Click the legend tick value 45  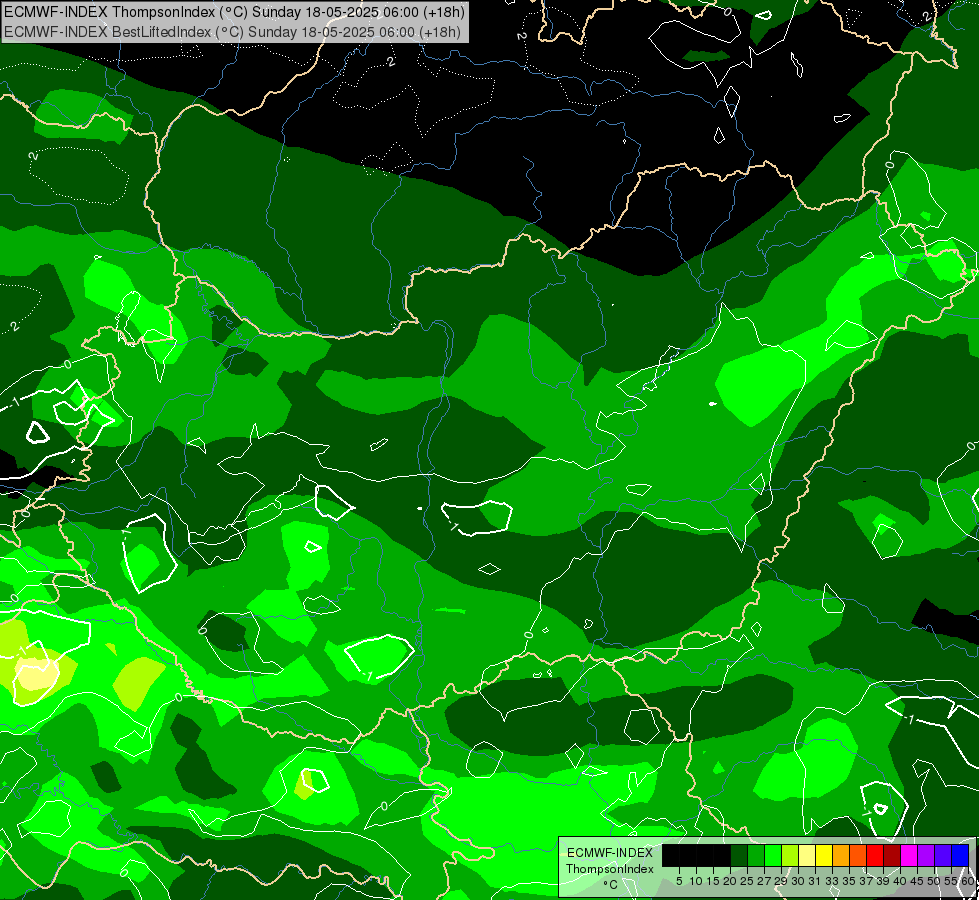(918, 881)
